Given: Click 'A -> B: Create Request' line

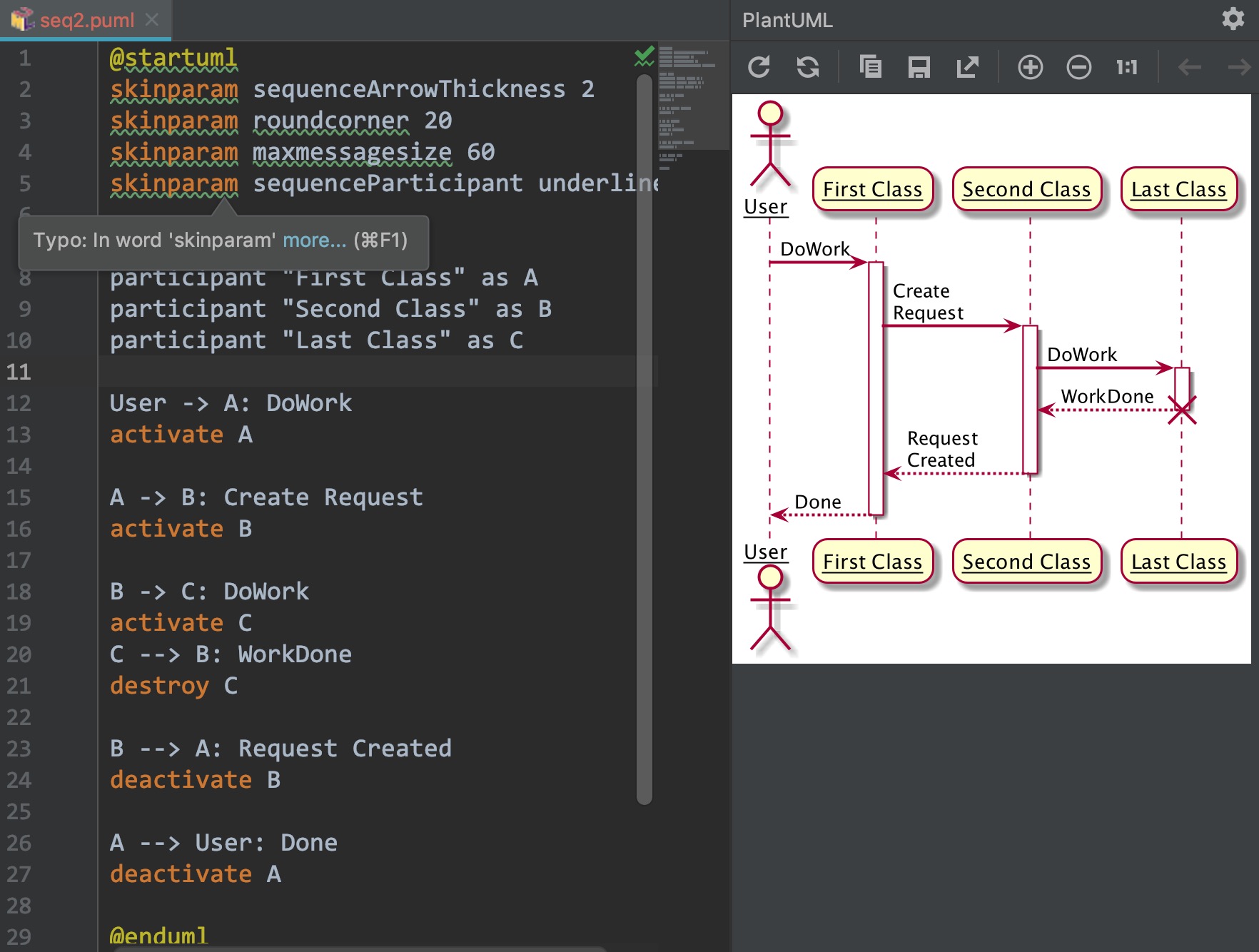Looking at the screenshot, I should pos(266,497).
